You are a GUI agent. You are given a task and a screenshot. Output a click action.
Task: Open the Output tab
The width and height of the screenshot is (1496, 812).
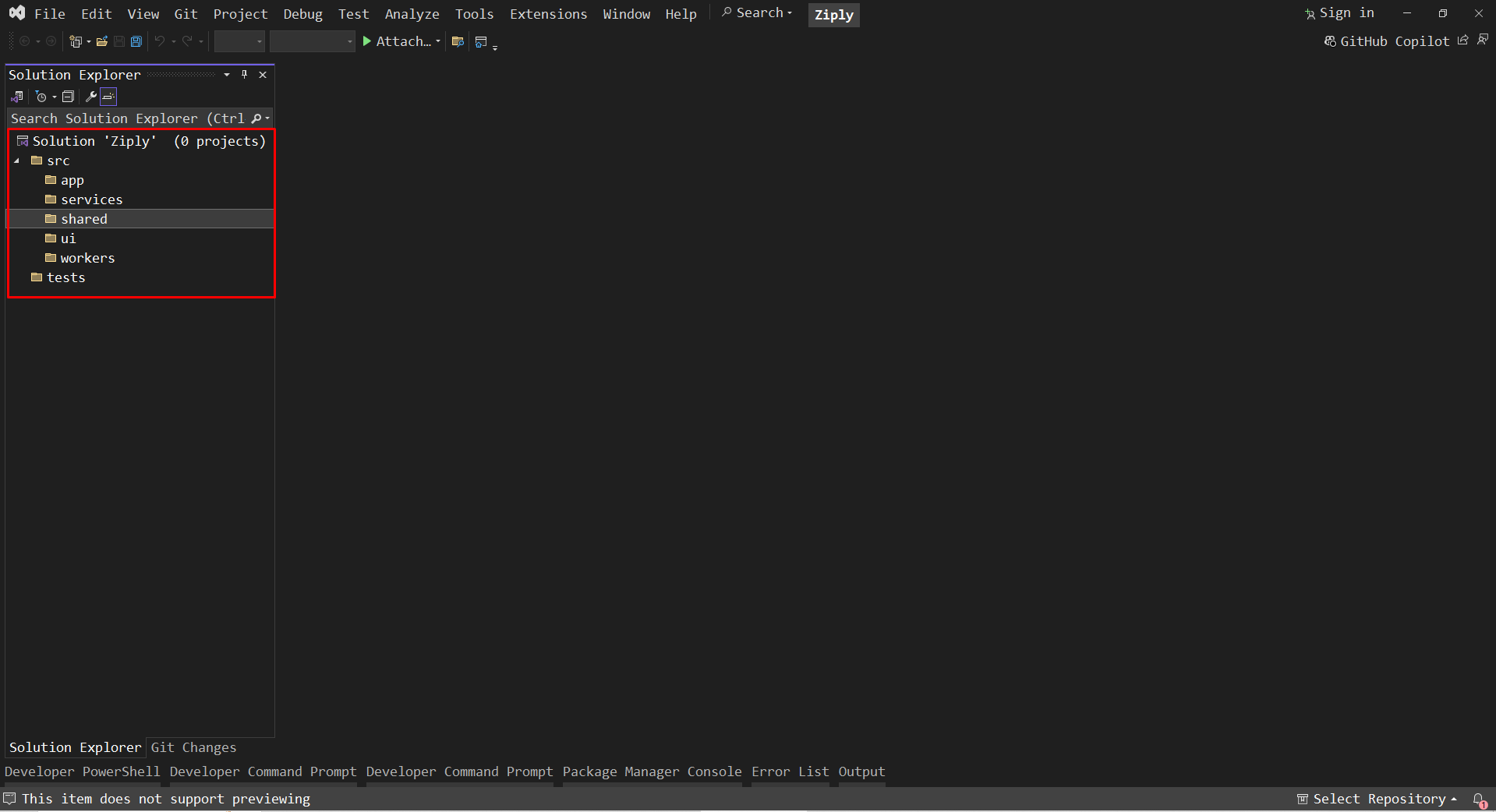pyautogui.click(x=861, y=771)
